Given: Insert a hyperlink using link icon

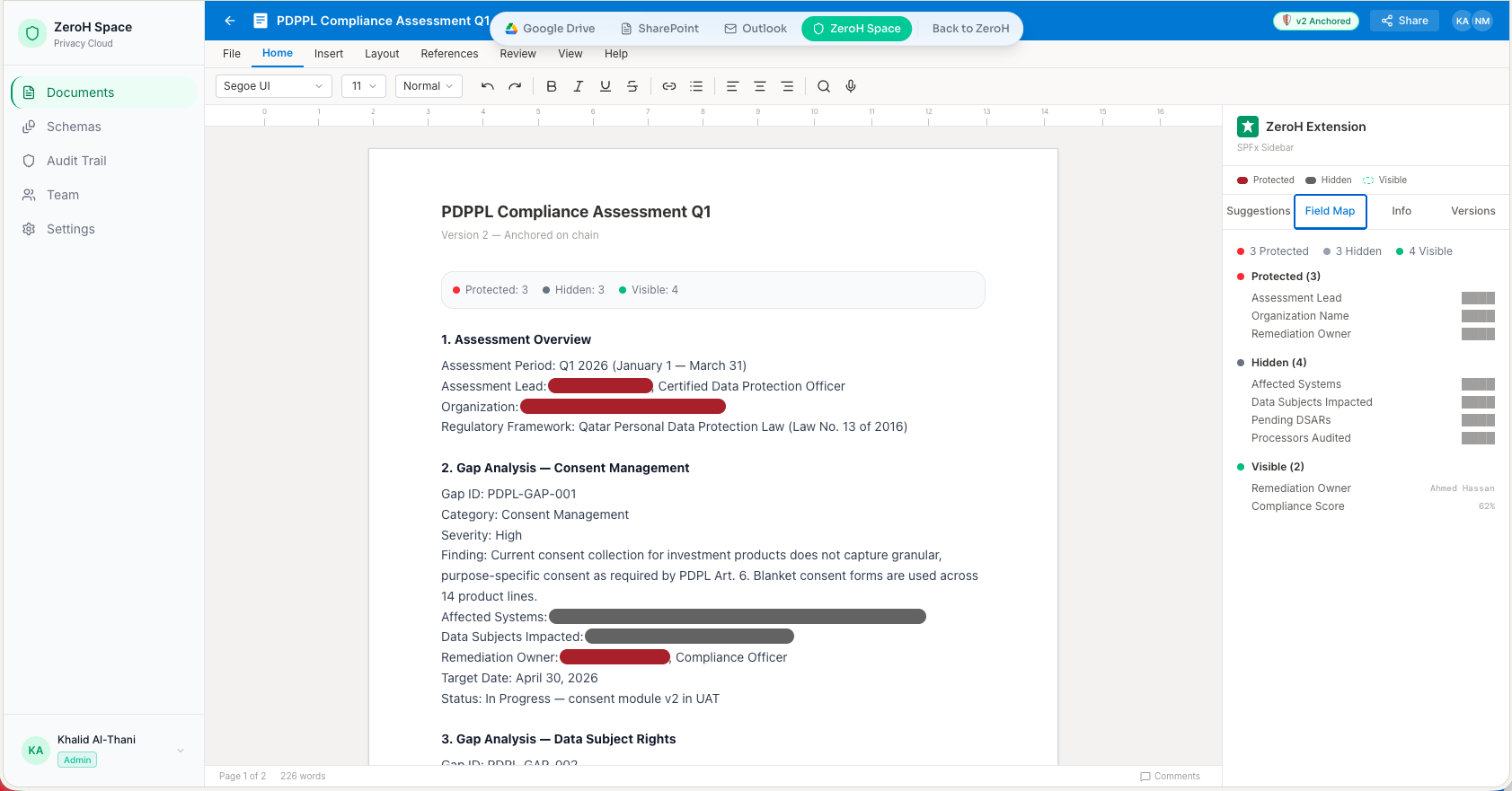Looking at the screenshot, I should point(669,86).
